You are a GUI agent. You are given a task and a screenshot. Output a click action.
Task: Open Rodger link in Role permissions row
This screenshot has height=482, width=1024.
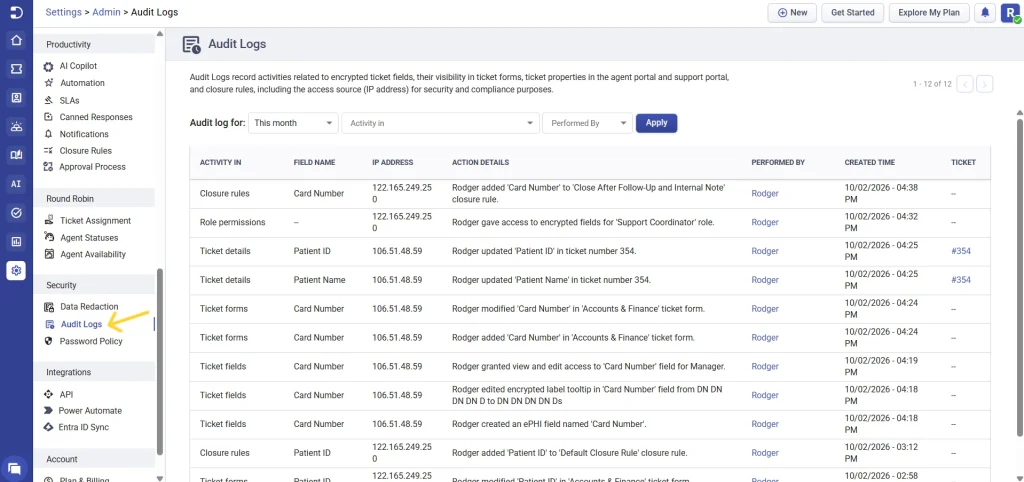[765, 222]
